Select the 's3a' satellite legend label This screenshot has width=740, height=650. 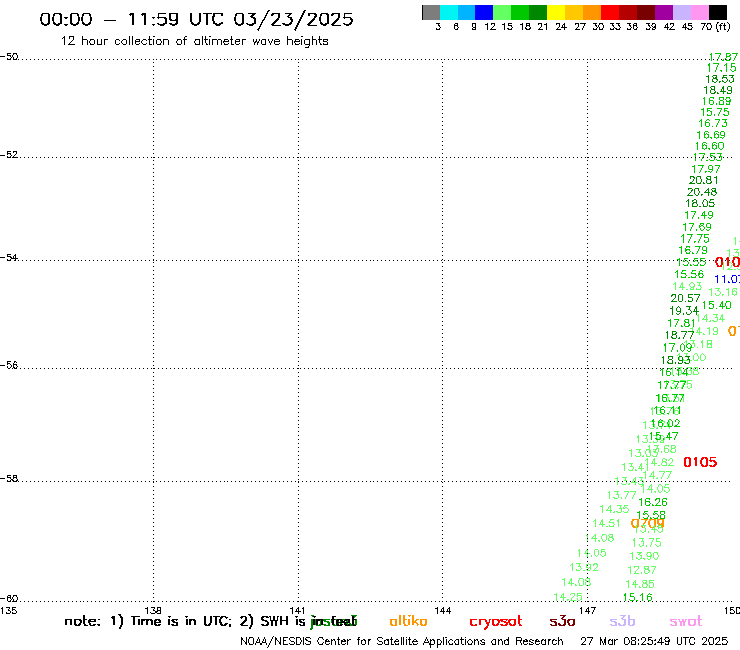click(x=562, y=621)
